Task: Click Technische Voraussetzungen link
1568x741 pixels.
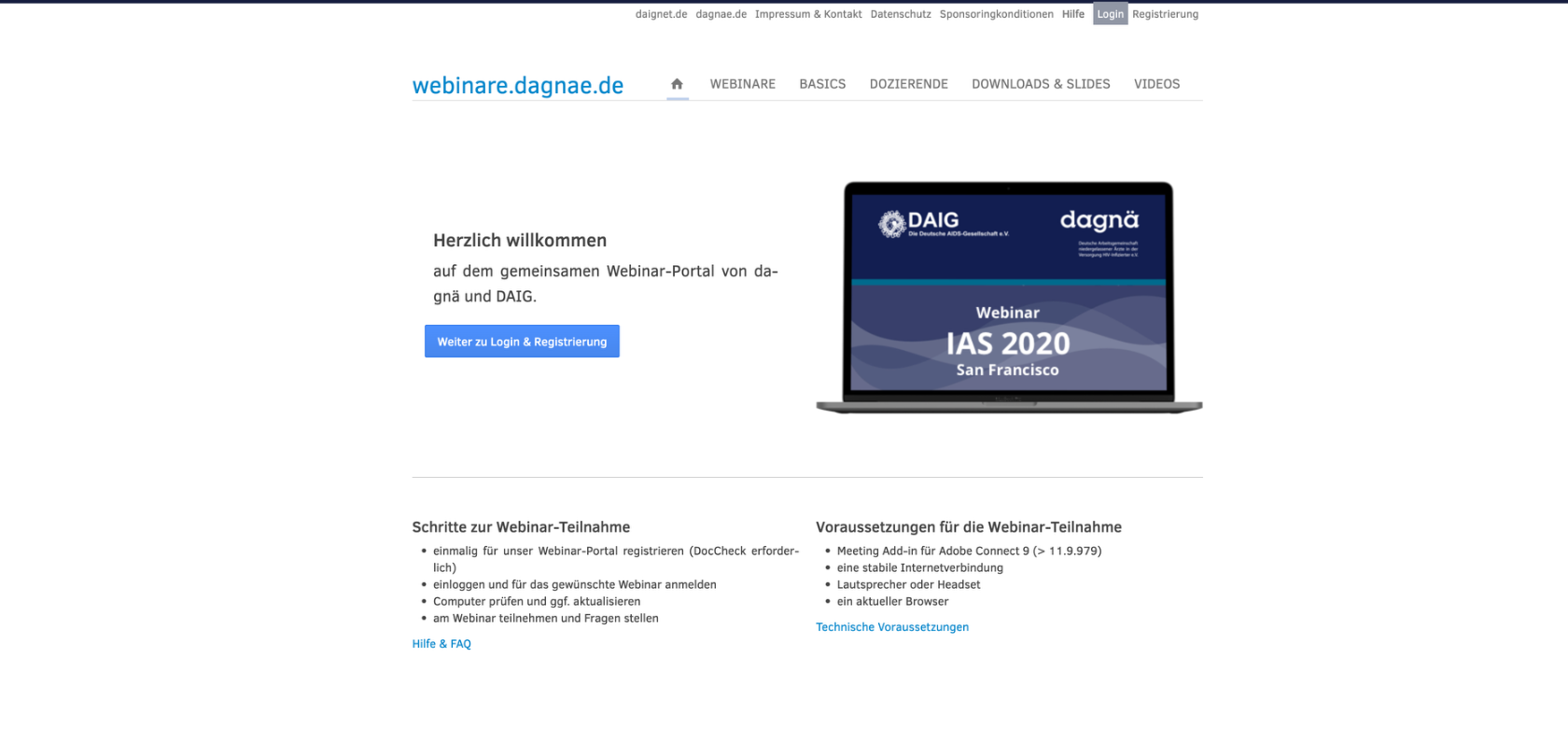Action: (x=891, y=627)
